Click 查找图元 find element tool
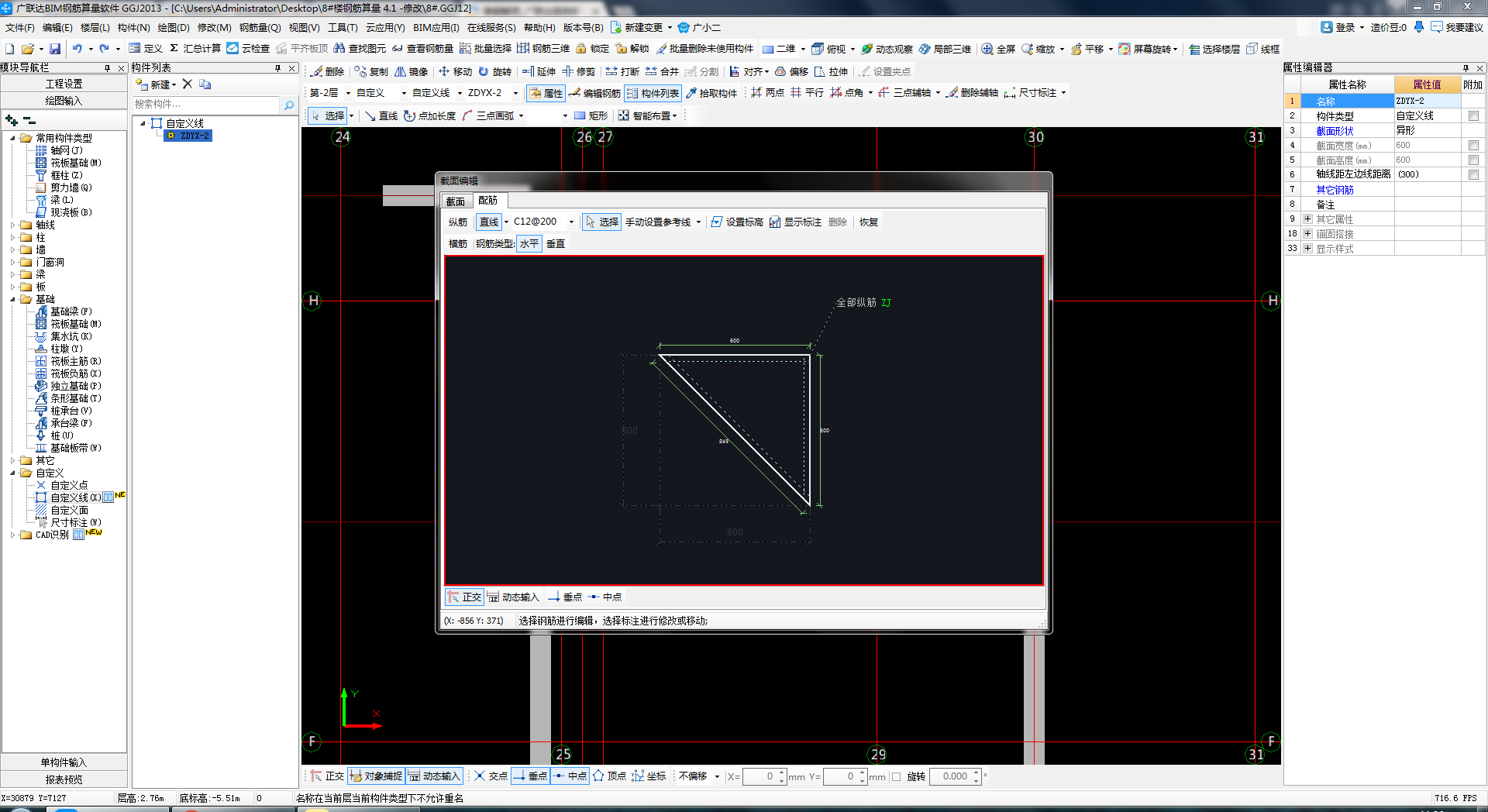 coord(360,48)
